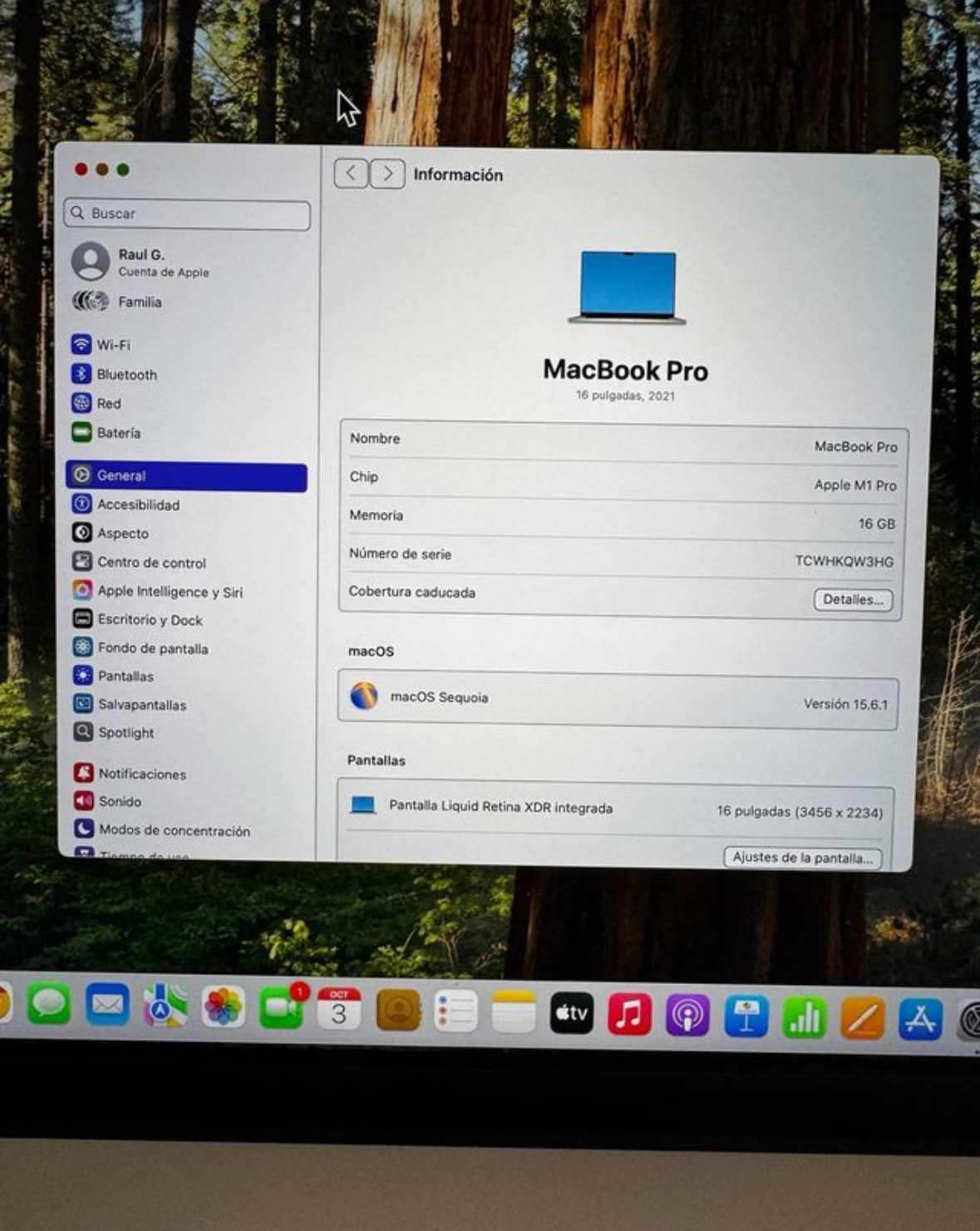Click the Detalles... coverage button
The width and height of the screenshot is (980, 1231).
(853, 600)
